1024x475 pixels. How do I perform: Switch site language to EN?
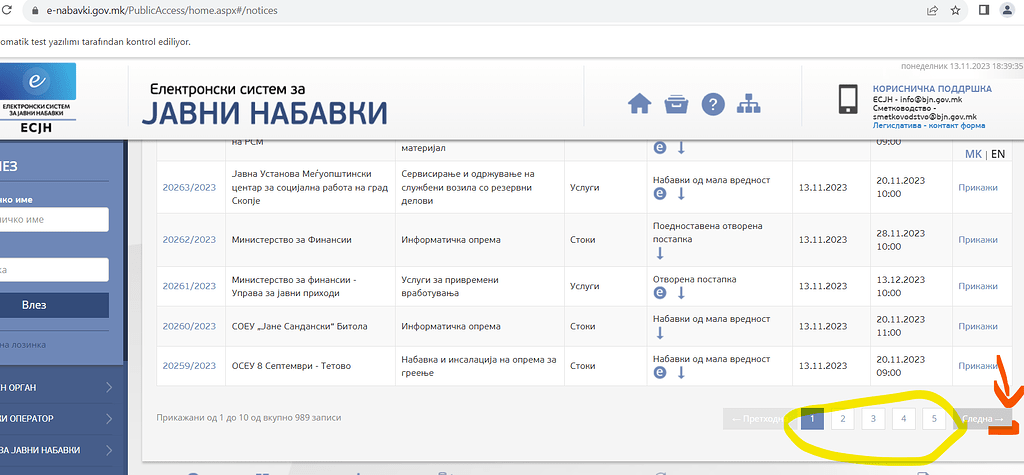click(998, 154)
